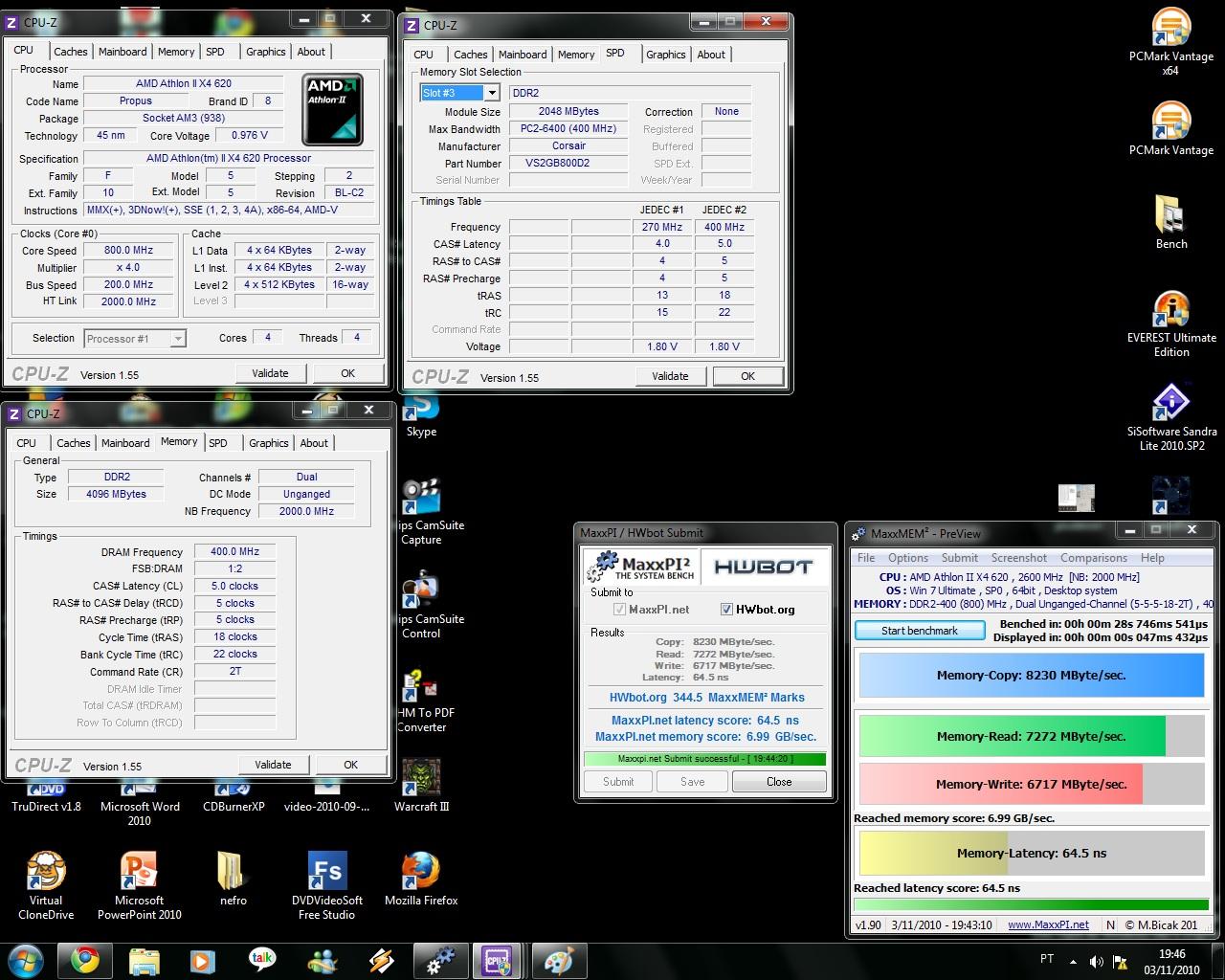Open Virtual CloneDrive desktop icon
Viewport: 1225px width, 980px height.
(x=46, y=886)
